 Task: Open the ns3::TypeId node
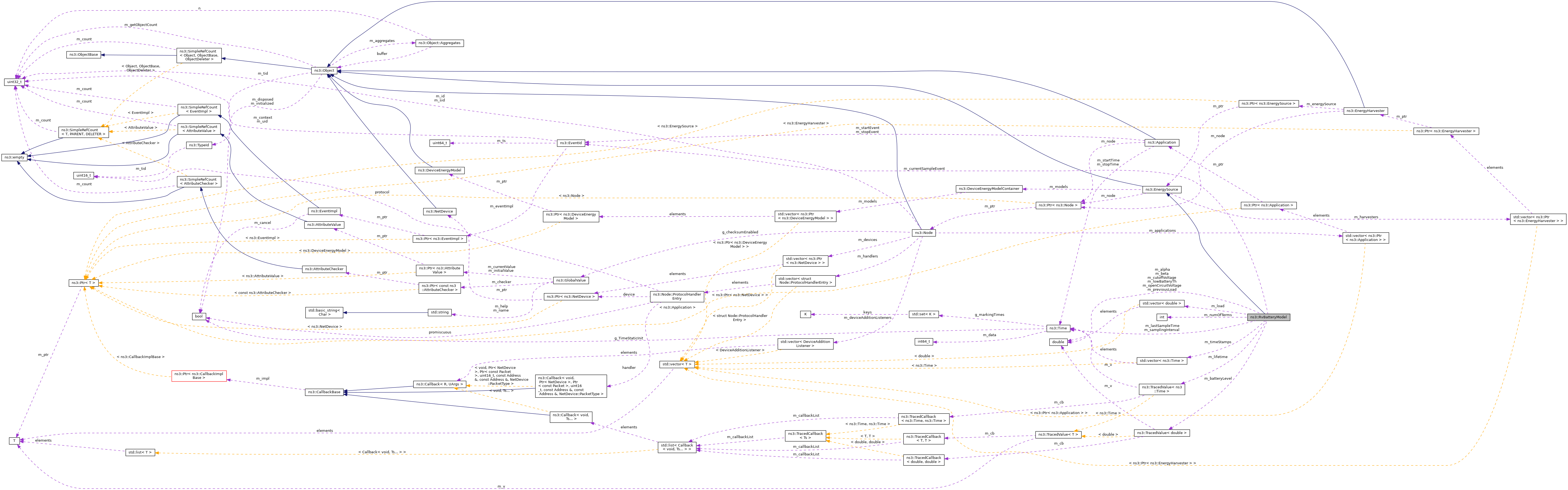(x=199, y=145)
